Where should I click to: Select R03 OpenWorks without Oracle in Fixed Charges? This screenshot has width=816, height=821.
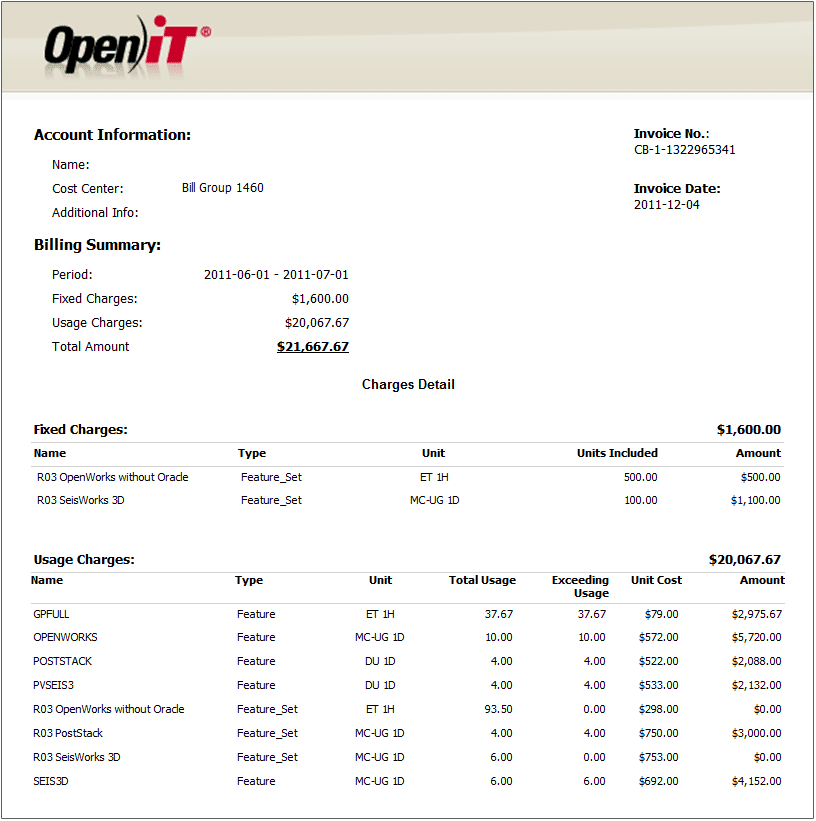click(113, 477)
